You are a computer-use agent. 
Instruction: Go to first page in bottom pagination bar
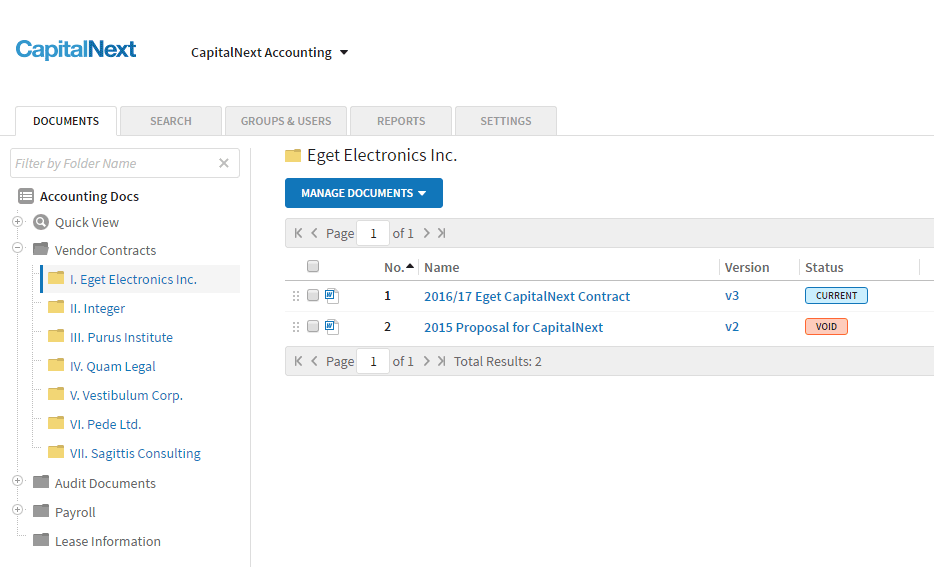[x=297, y=361]
